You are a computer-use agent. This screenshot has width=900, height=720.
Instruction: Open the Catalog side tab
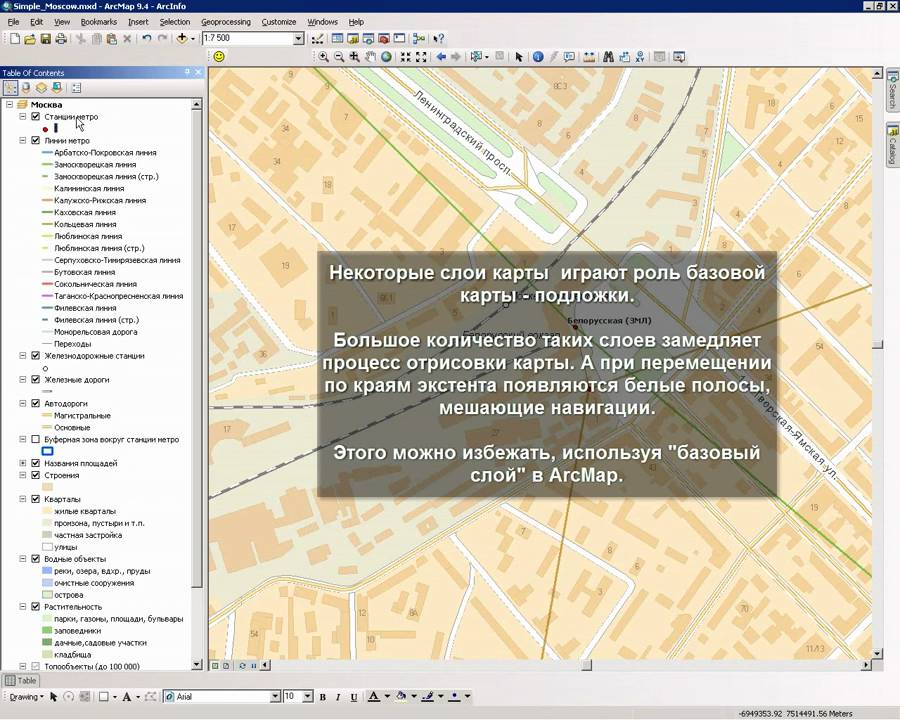pyautogui.click(x=893, y=145)
